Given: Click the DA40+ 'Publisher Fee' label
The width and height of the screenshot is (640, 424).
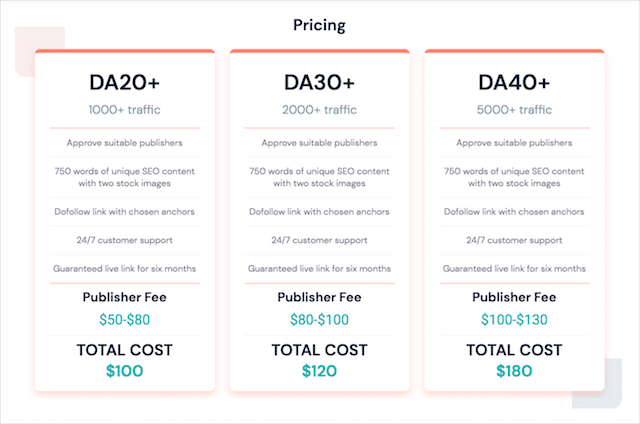Looking at the screenshot, I should coord(514,297).
